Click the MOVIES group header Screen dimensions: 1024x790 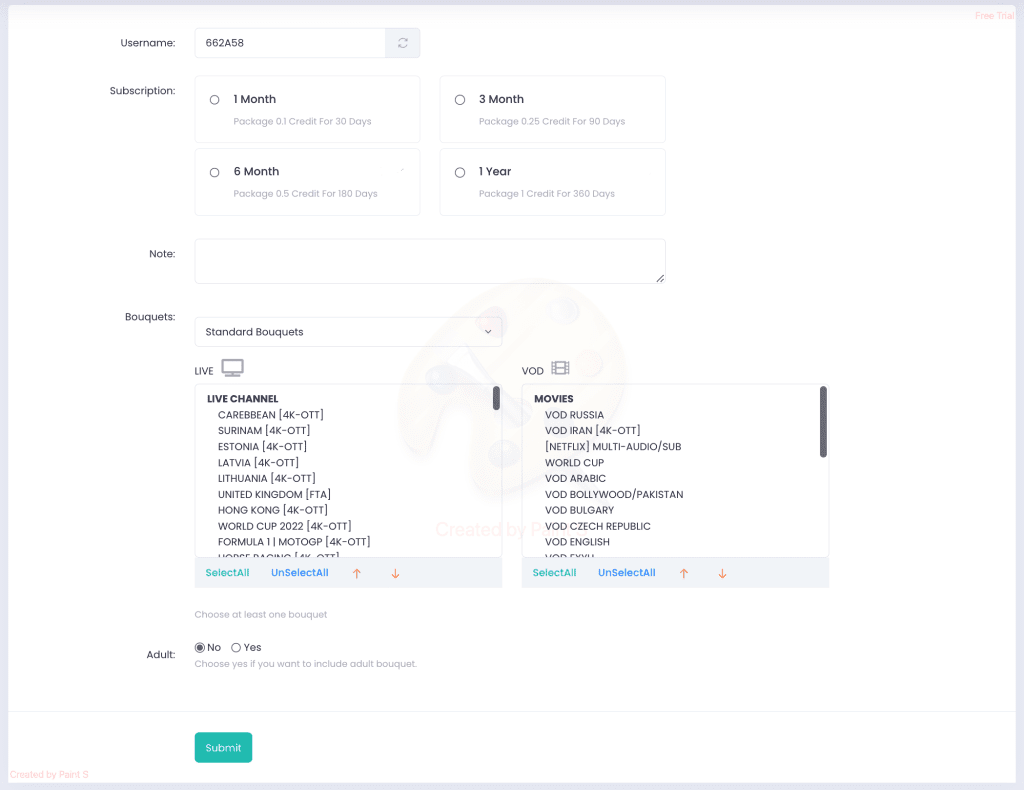[x=554, y=398]
